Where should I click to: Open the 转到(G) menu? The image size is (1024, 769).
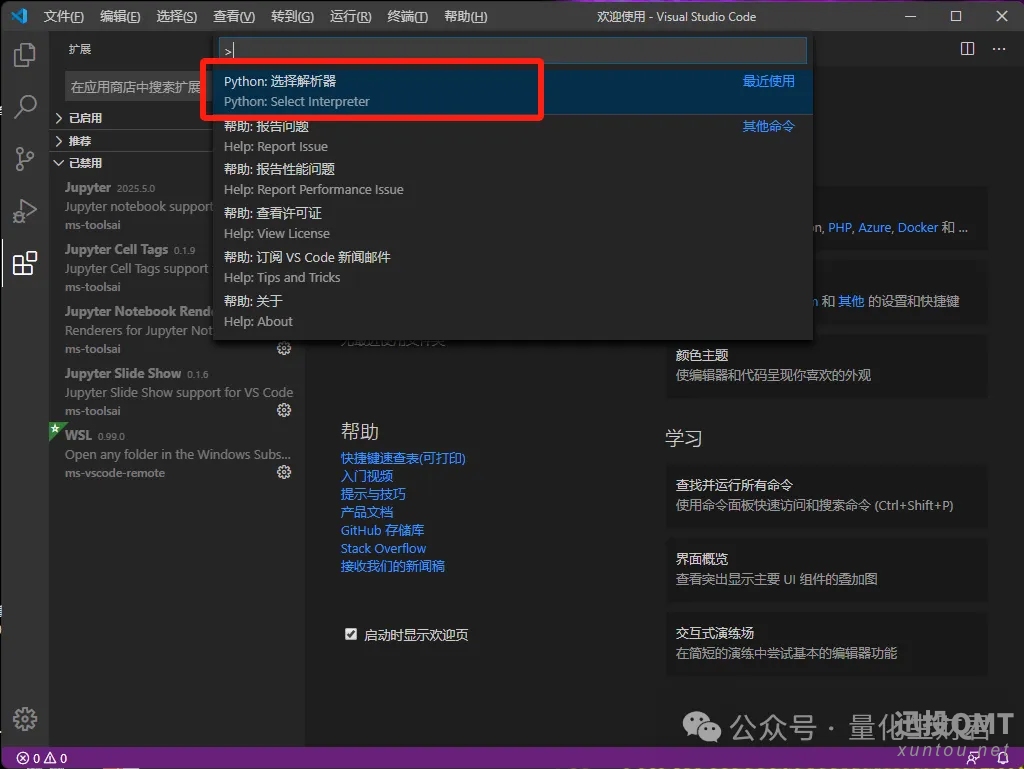click(x=292, y=16)
